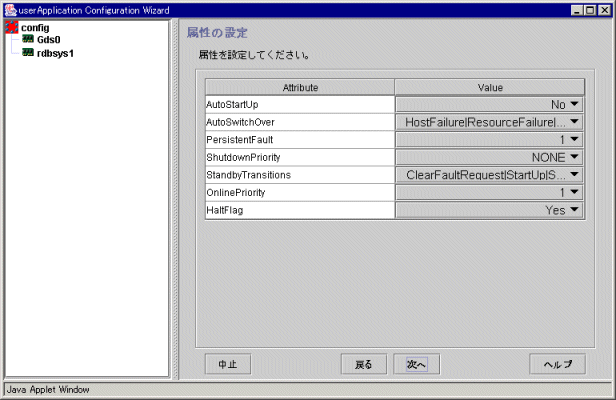
Task: Click the 次へ next button
Action: [x=417, y=365]
